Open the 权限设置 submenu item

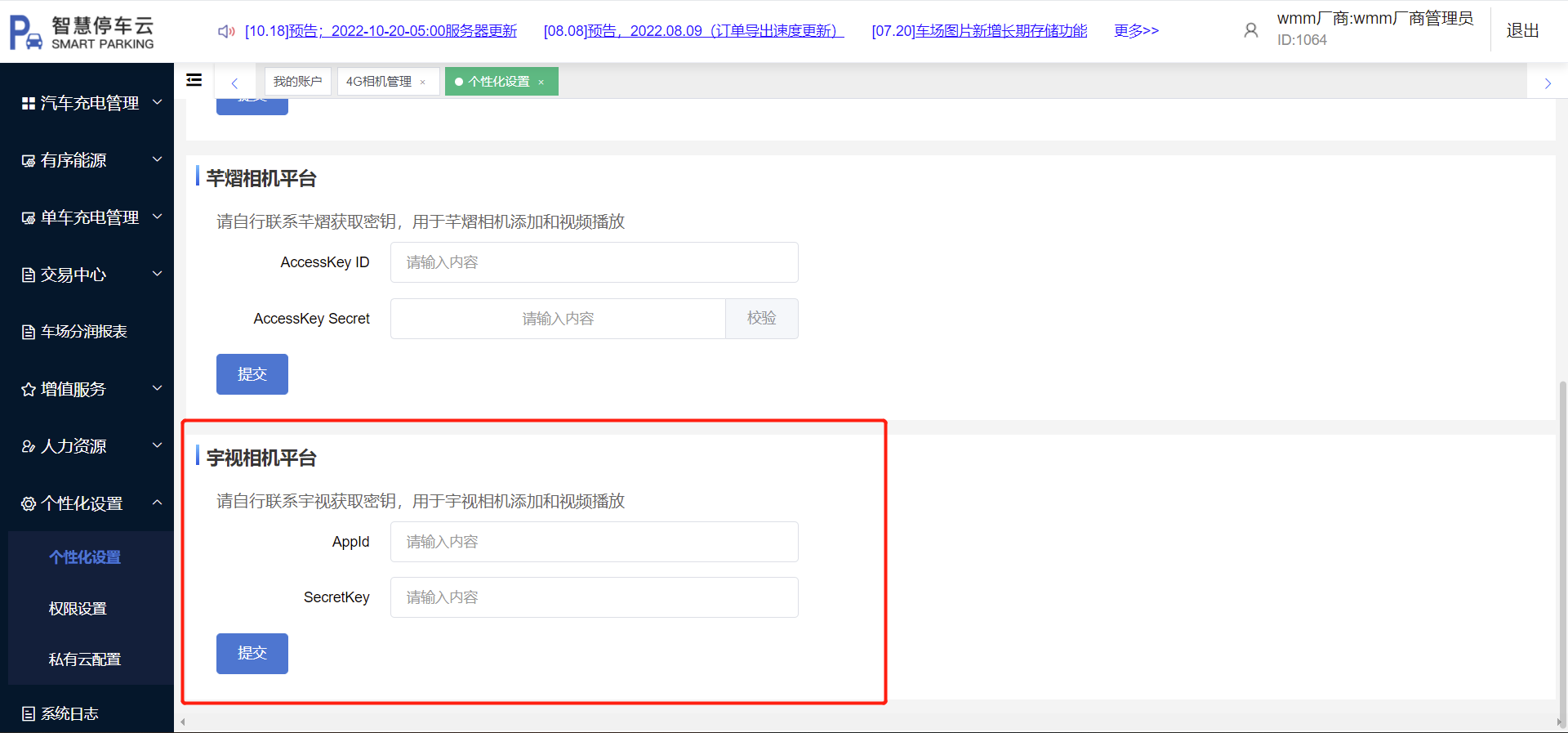click(x=78, y=609)
